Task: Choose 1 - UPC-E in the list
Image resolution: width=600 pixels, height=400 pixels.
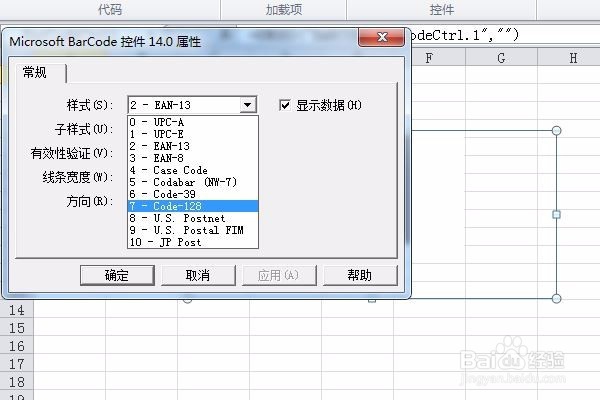Action: [x=193, y=134]
